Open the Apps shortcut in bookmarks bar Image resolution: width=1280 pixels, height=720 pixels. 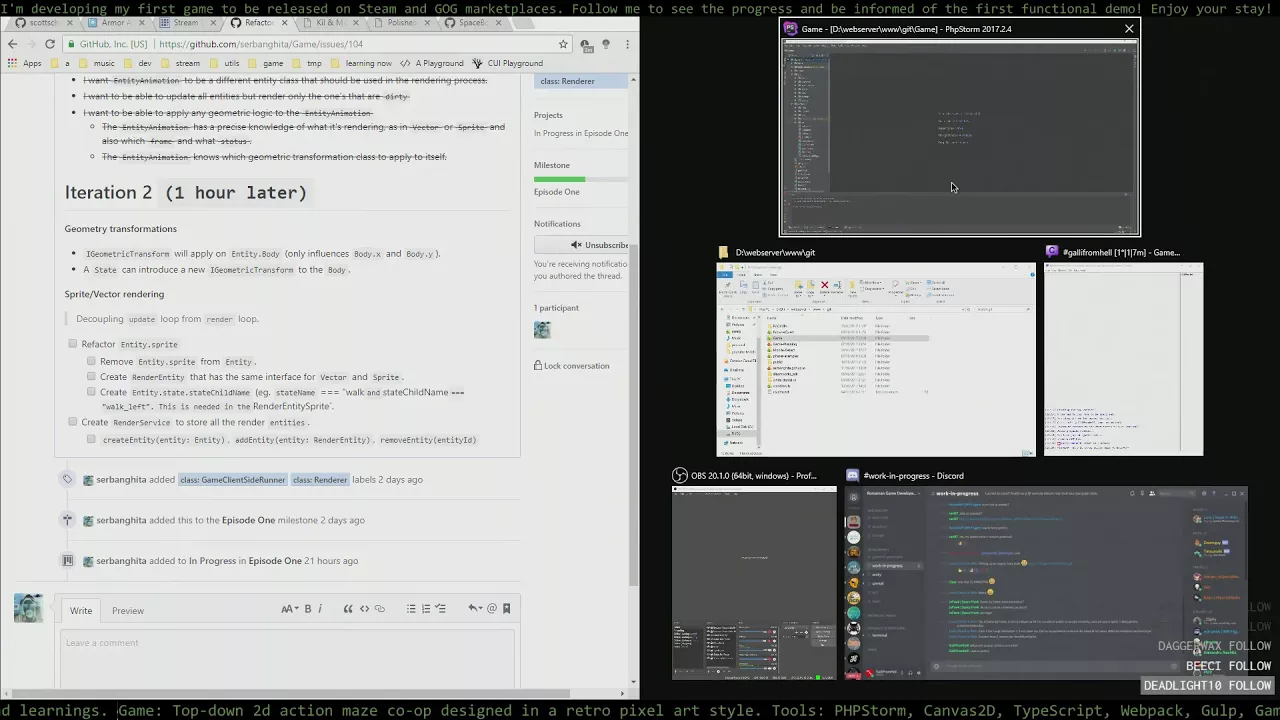click(x=24, y=63)
